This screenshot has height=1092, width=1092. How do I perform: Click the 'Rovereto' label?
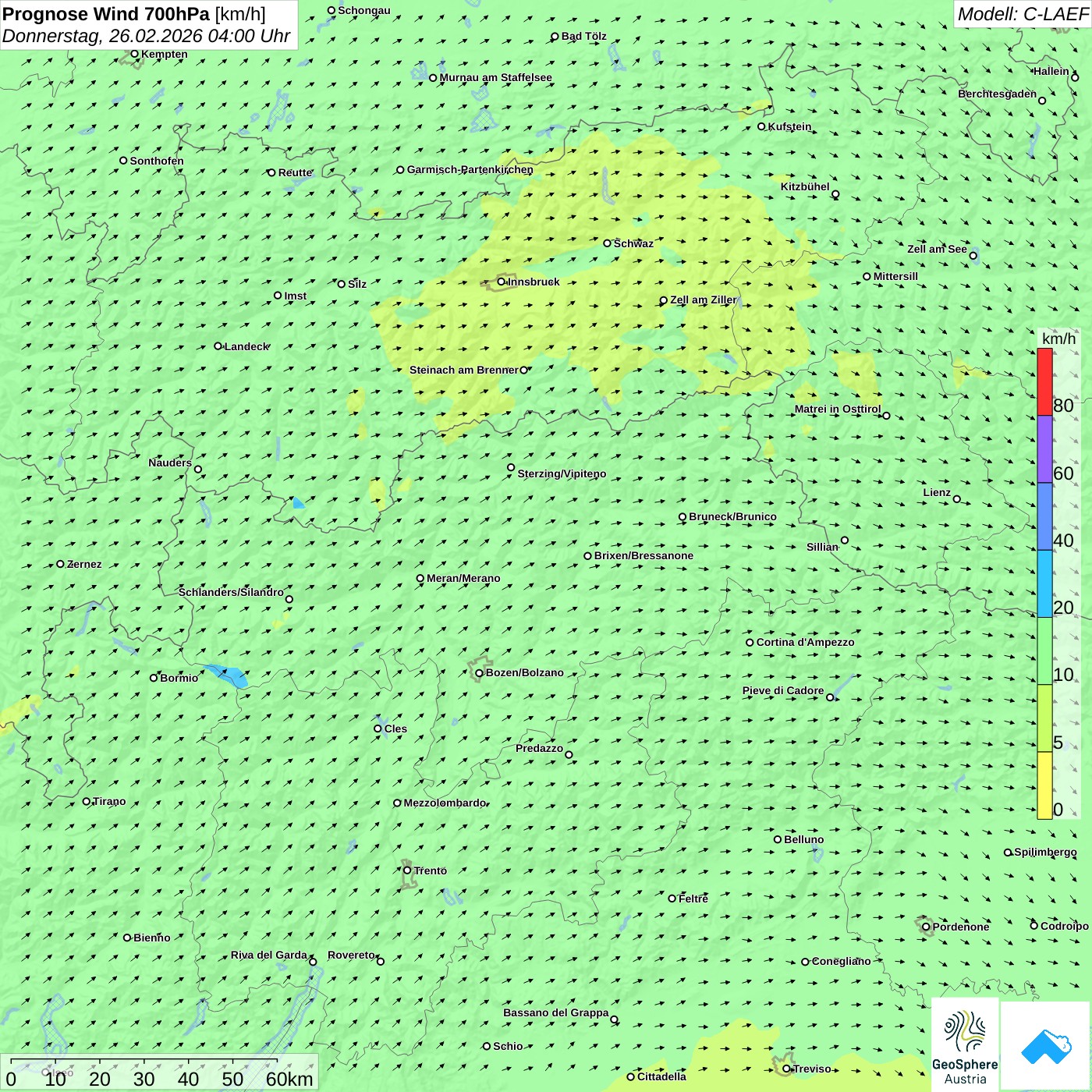click(351, 955)
